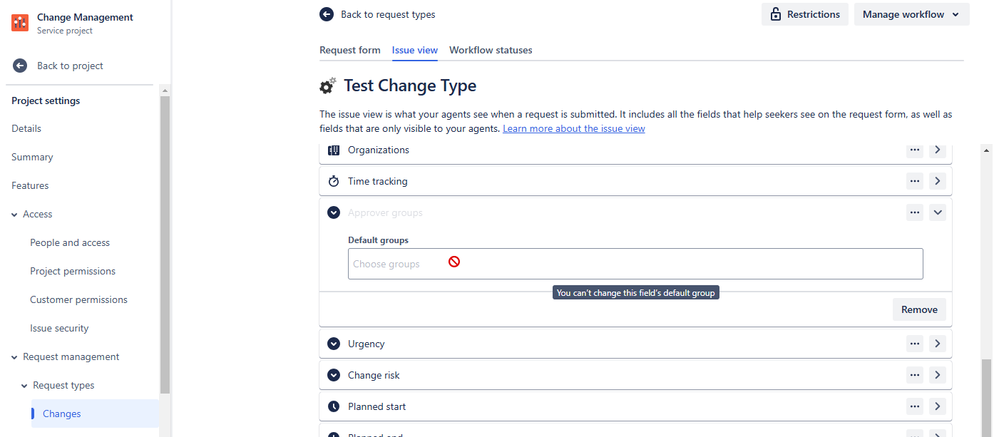
Task: Click the Organizations field icon
Action: pyautogui.click(x=334, y=150)
